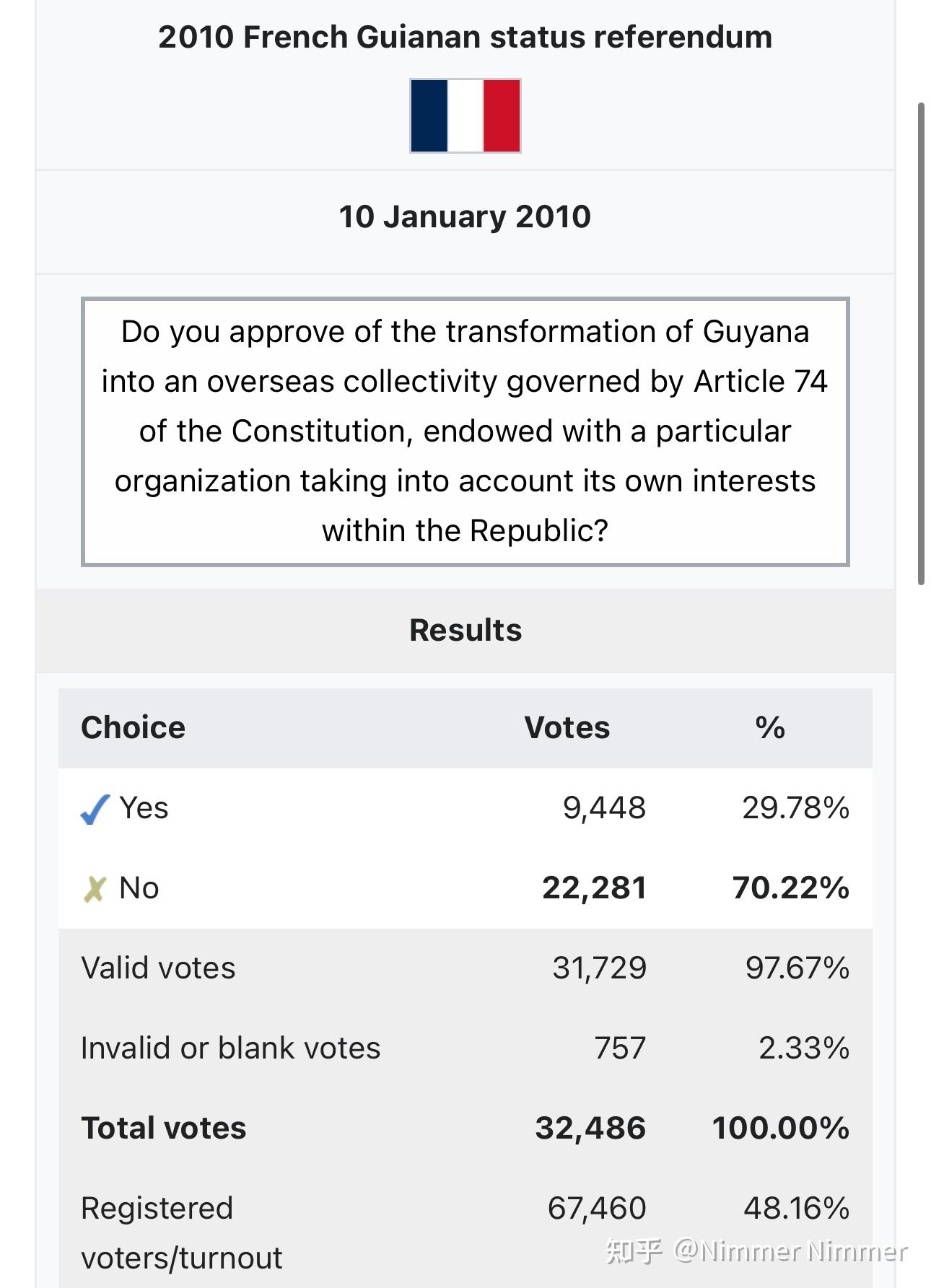Click the Invalid or blank votes label
931x1288 pixels.
point(231,1048)
